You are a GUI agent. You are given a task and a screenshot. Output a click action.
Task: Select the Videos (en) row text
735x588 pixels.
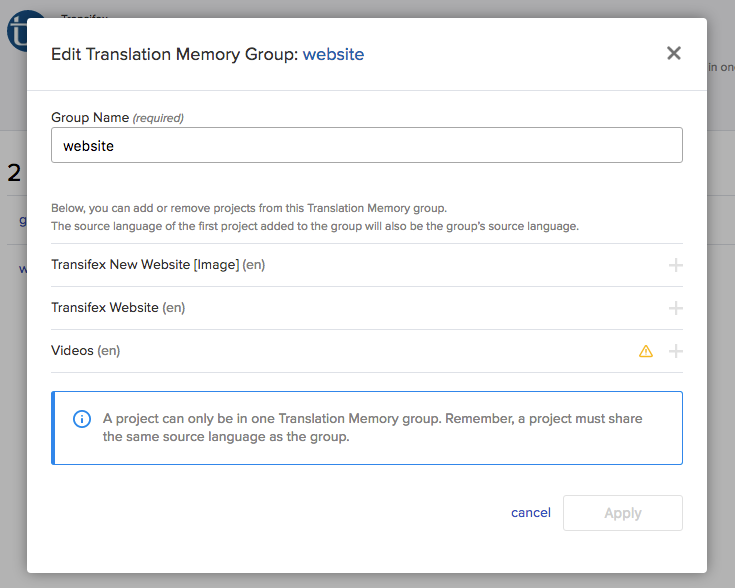point(85,351)
